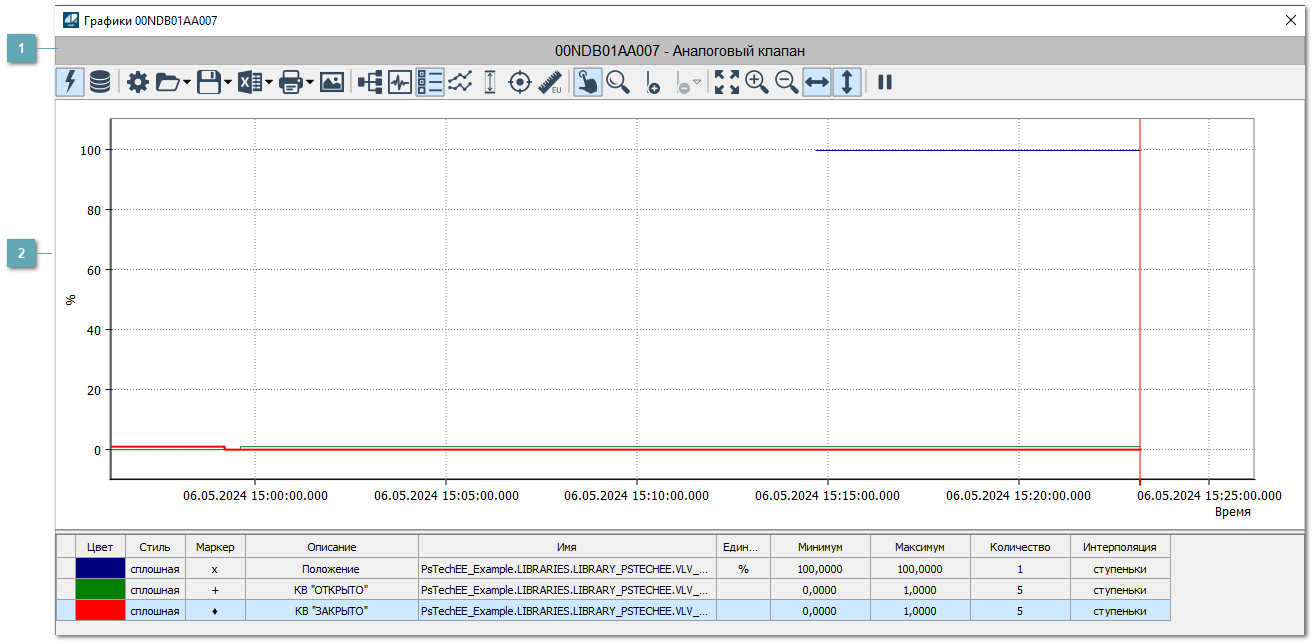This screenshot has height=644, width=1314.
Task: Click the target crosshair icon
Action: pyautogui.click(x=520, y=83)
